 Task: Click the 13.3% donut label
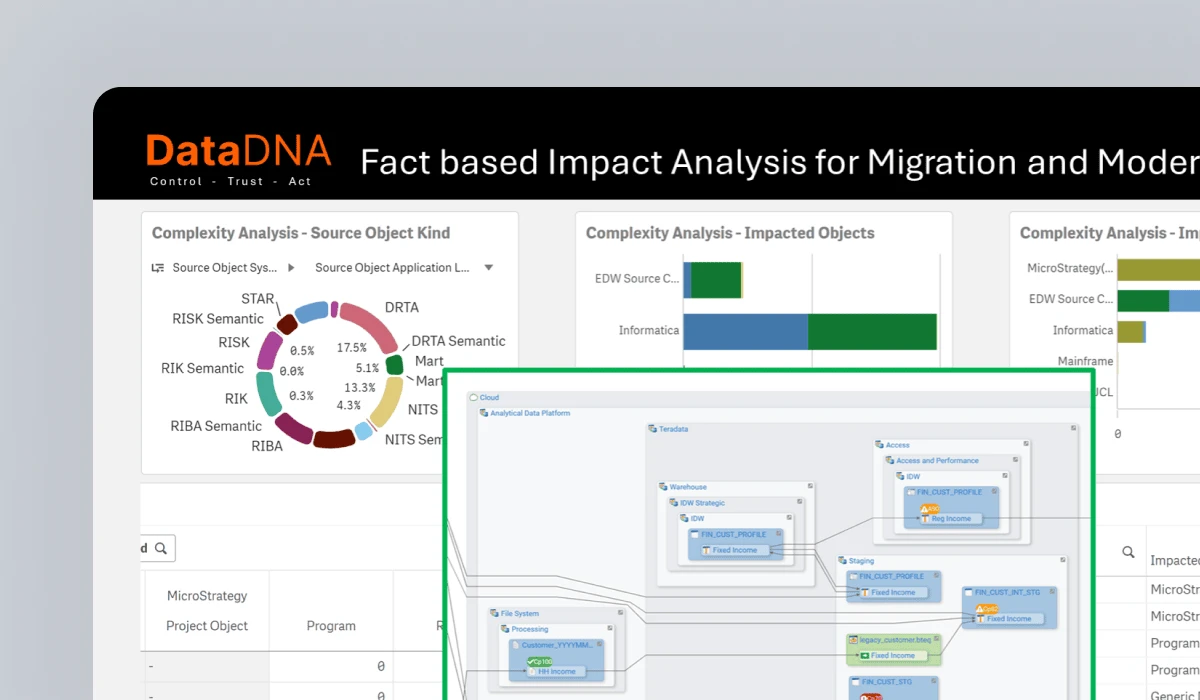(360, 387)
